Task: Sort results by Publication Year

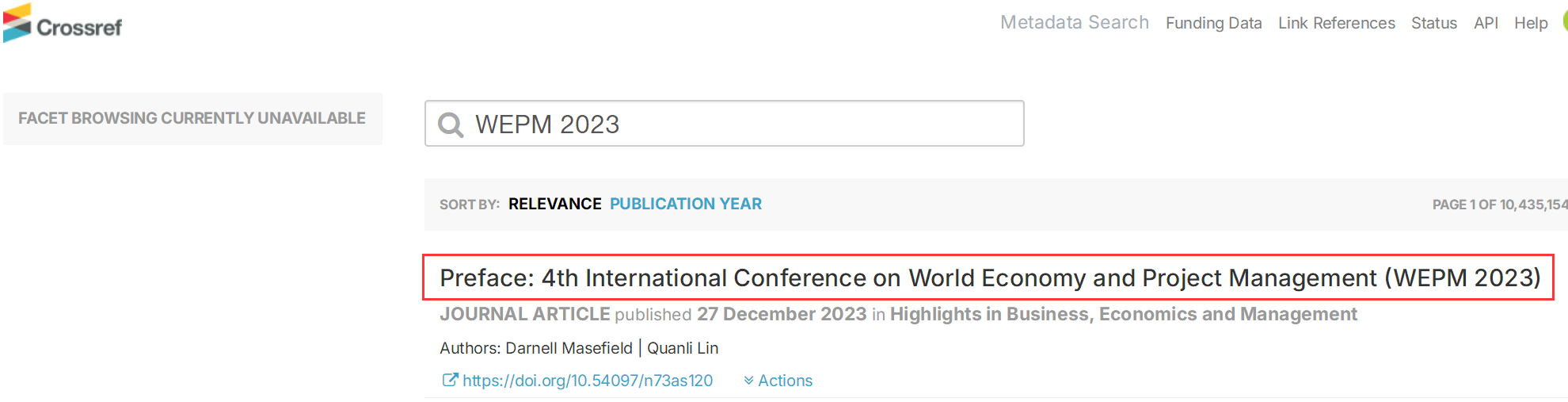Action: [685, 205]
